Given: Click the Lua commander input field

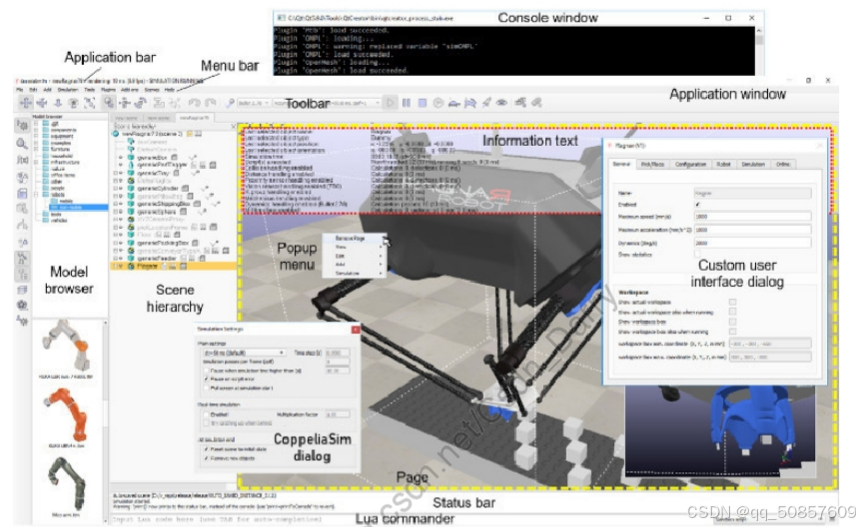Looking at the screenshot, I should point(411,519).
